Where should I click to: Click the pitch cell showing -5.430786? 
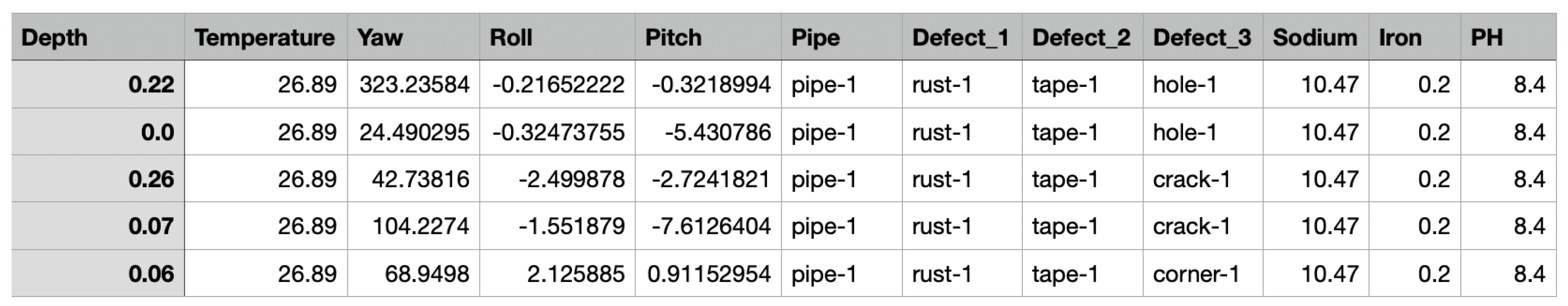coord(717,131)
